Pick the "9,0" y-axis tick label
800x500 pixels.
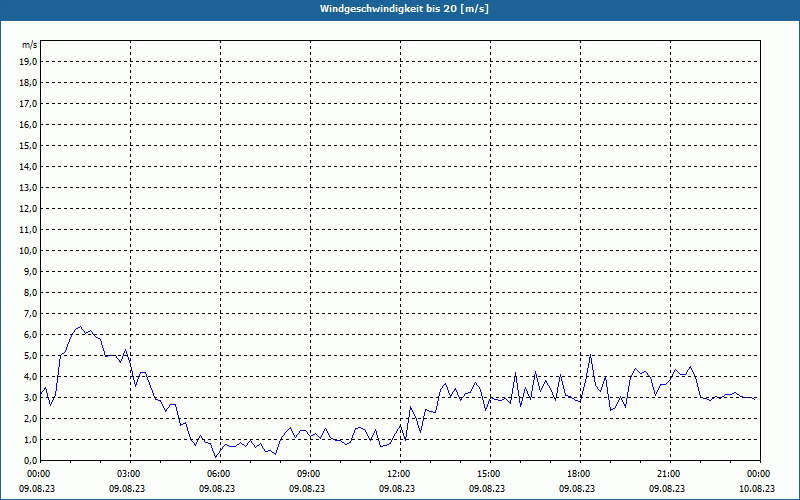tap(31, 271)
